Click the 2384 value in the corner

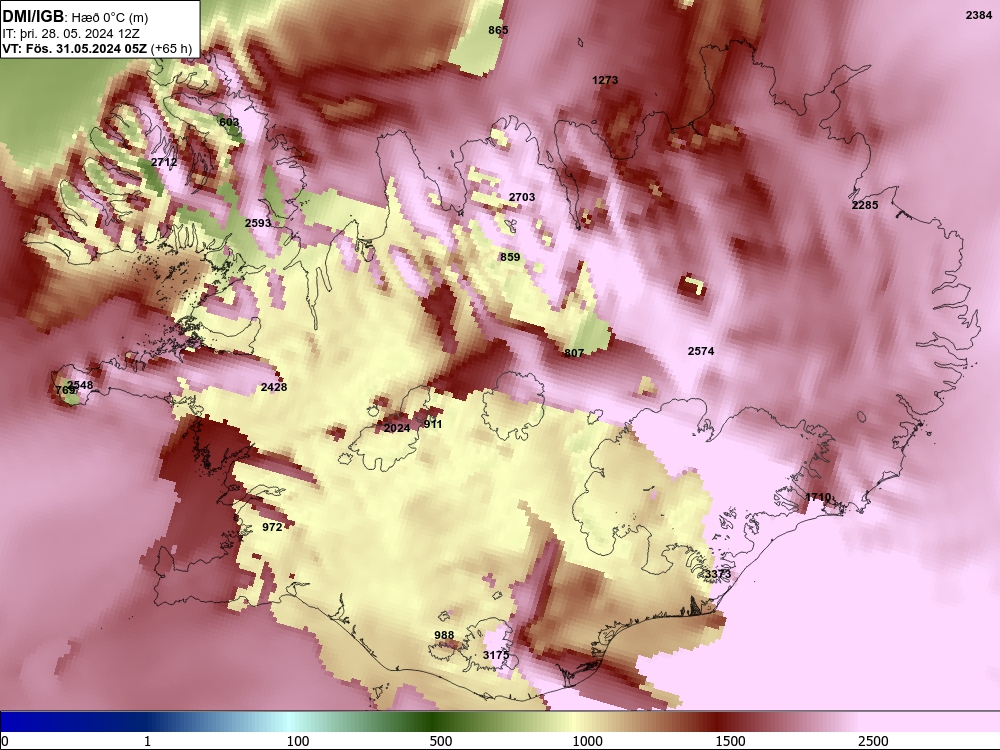point(978,15)
